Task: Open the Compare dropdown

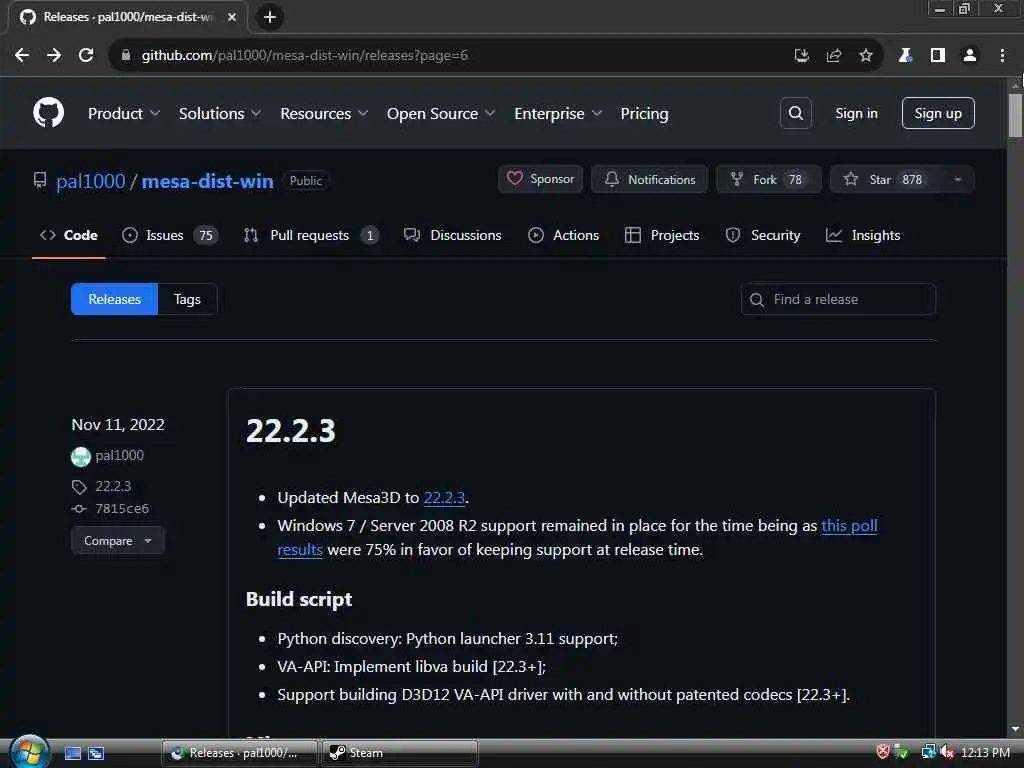Action: [x=118, y=541]
